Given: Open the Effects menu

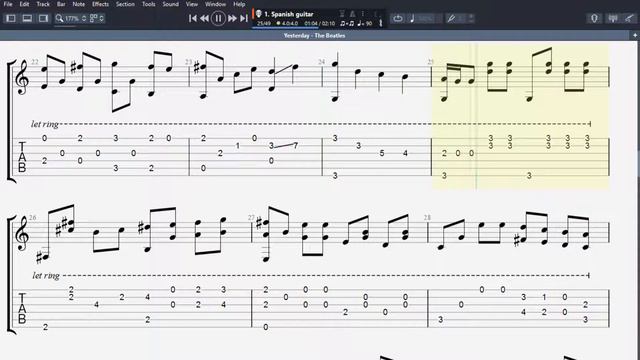Looking at the screenshot, I should (x=100, y=4).
